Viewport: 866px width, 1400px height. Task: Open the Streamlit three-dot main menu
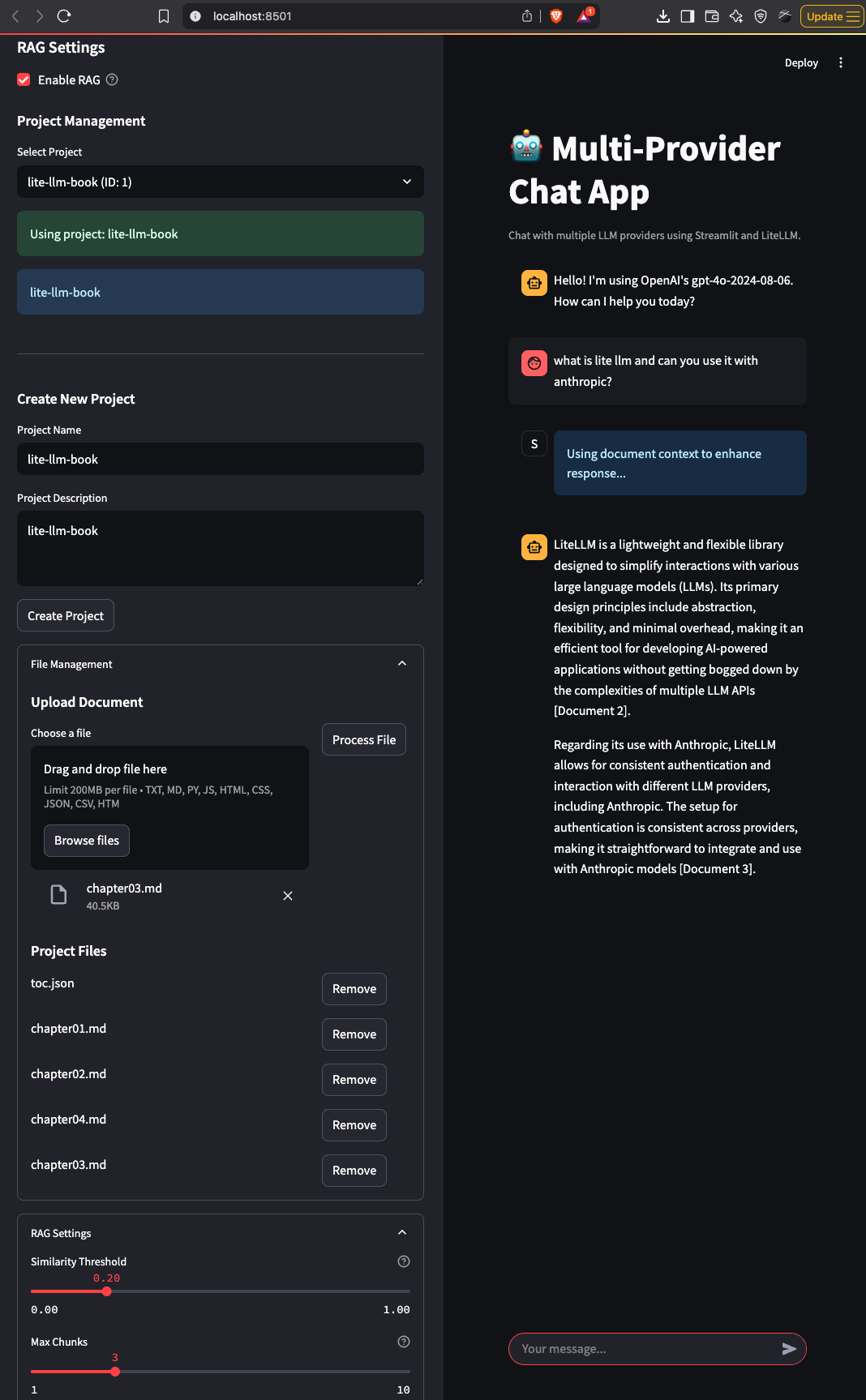click(x=841, y=62)
